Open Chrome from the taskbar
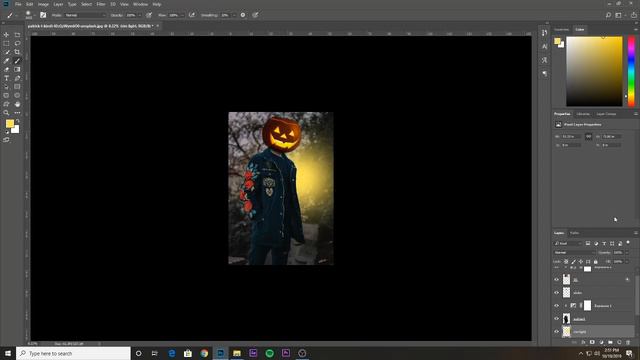 [x=204, y=353]
